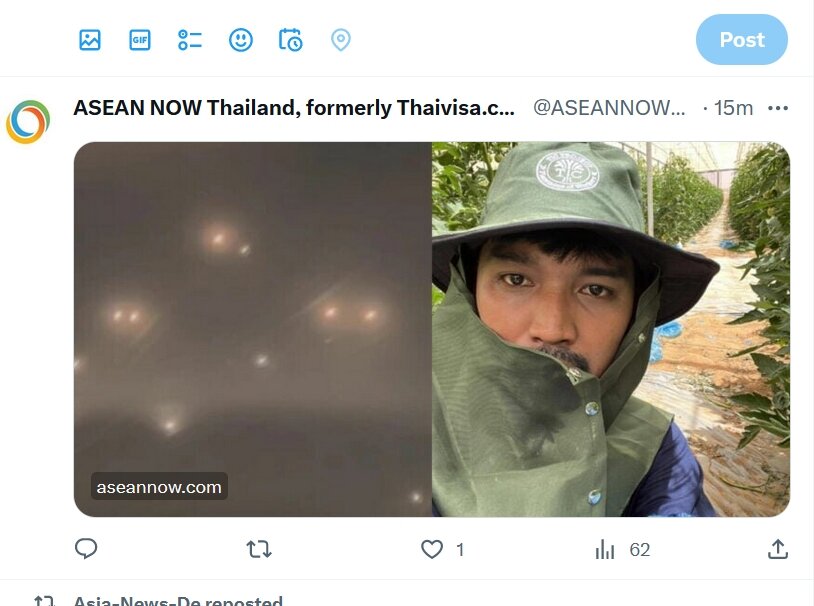Open the @ASEANNOW handle link
This screenshot has height=606, width=814.
pos(609,108)
